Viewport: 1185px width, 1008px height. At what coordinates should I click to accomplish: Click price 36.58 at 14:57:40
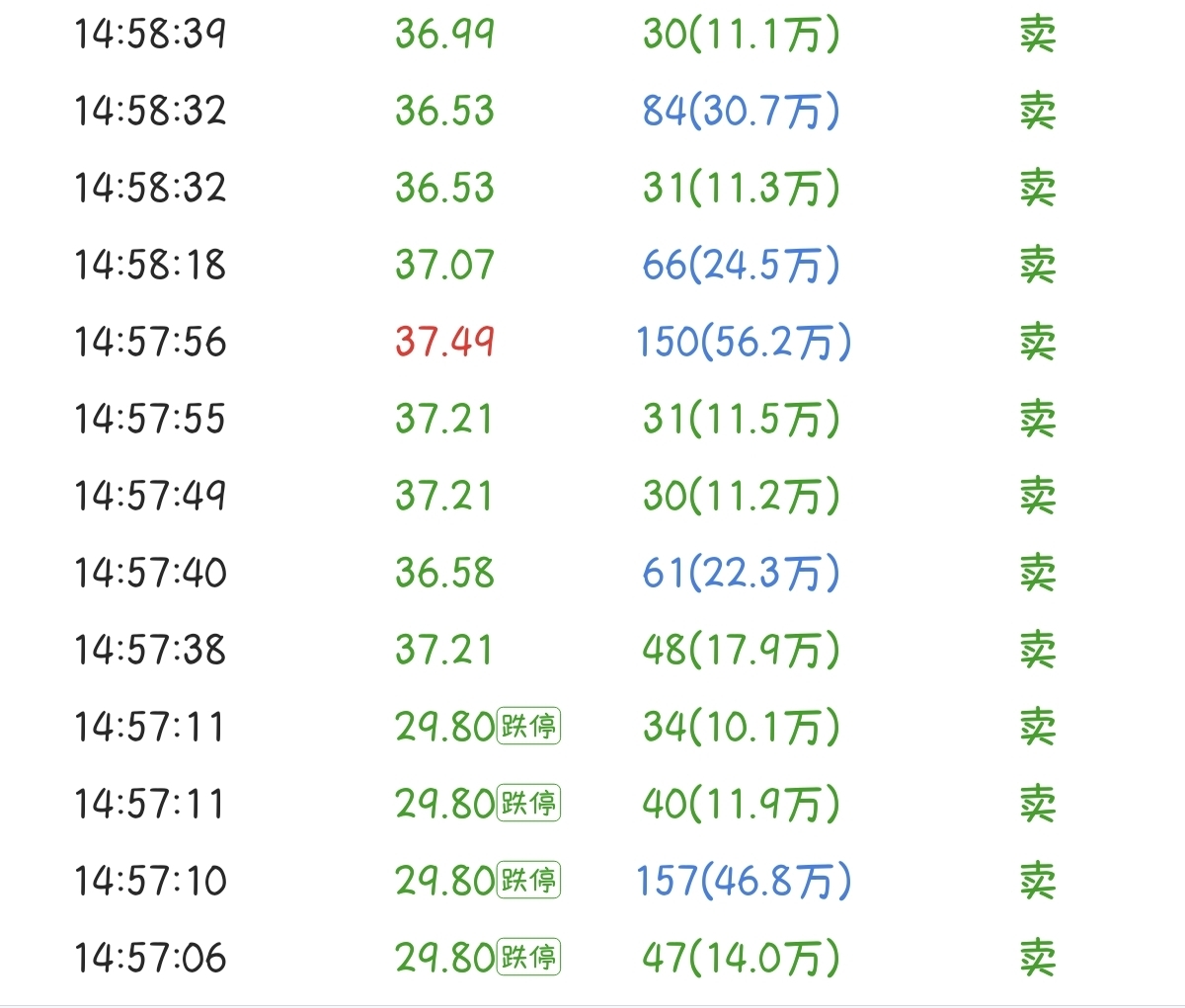[x=444, y=574]
